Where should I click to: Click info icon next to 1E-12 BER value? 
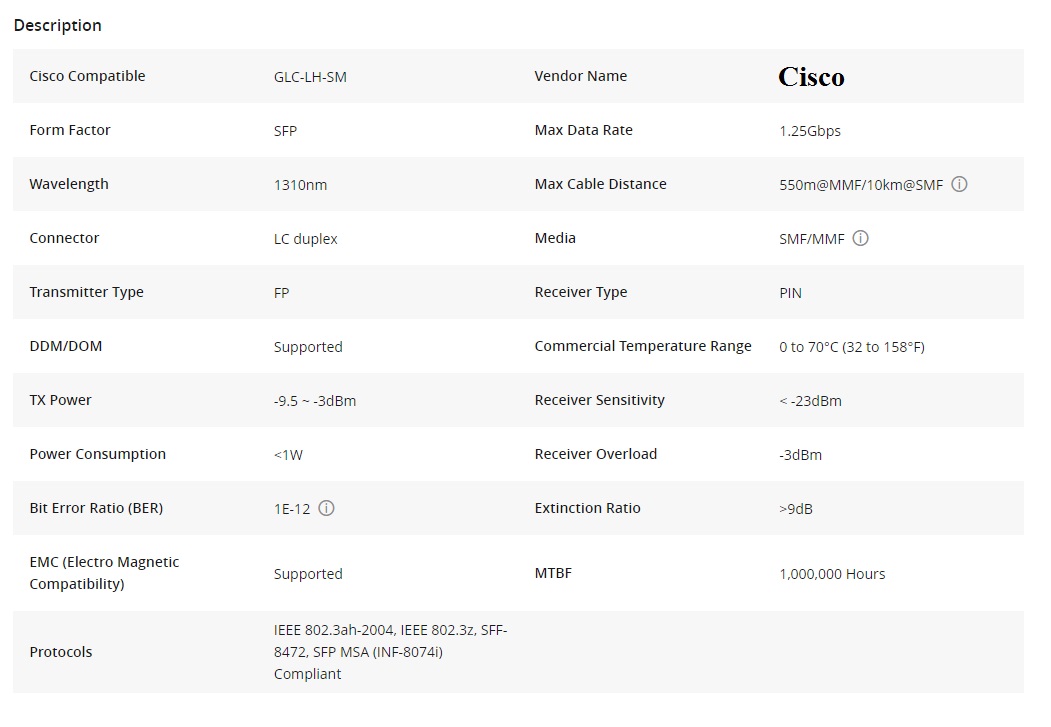[326, 509]
